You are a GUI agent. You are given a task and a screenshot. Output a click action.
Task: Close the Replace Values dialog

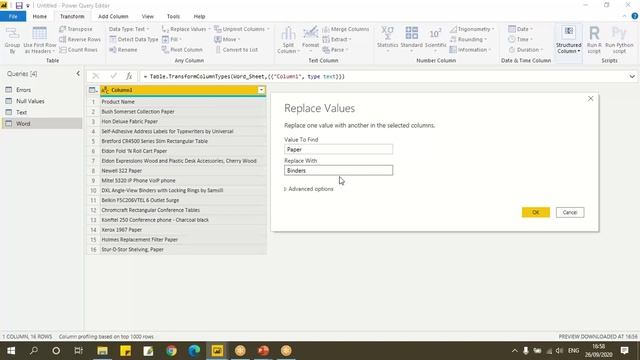[x=590, y=98]
